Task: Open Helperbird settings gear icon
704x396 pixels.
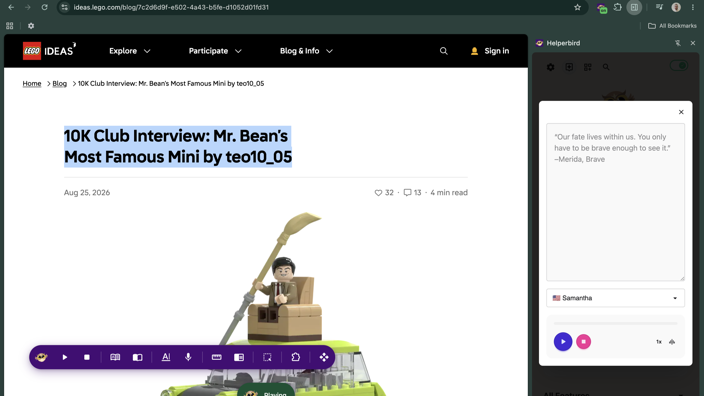Action: click(550, 67)
